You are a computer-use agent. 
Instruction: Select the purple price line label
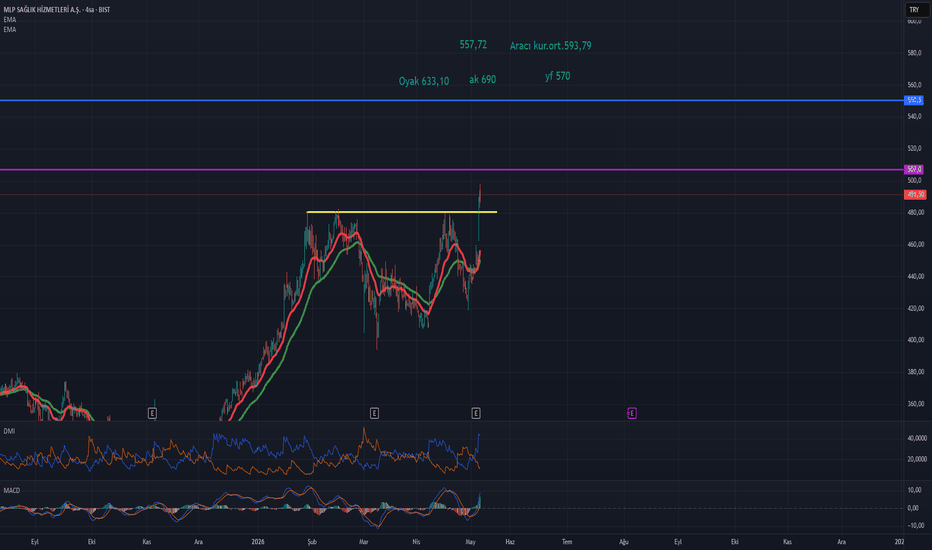click(914, 169)
